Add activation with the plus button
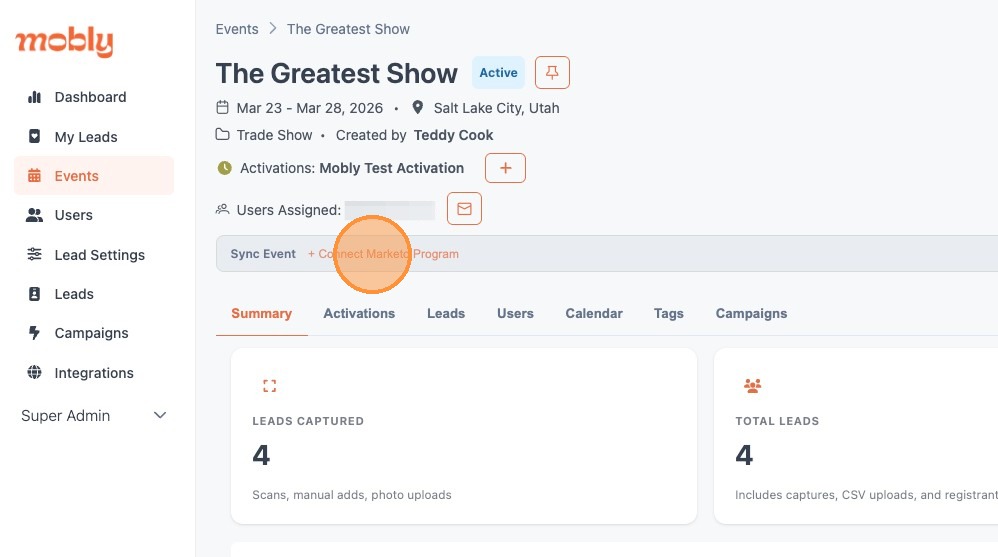998x557 pixels. coord(505,168)
